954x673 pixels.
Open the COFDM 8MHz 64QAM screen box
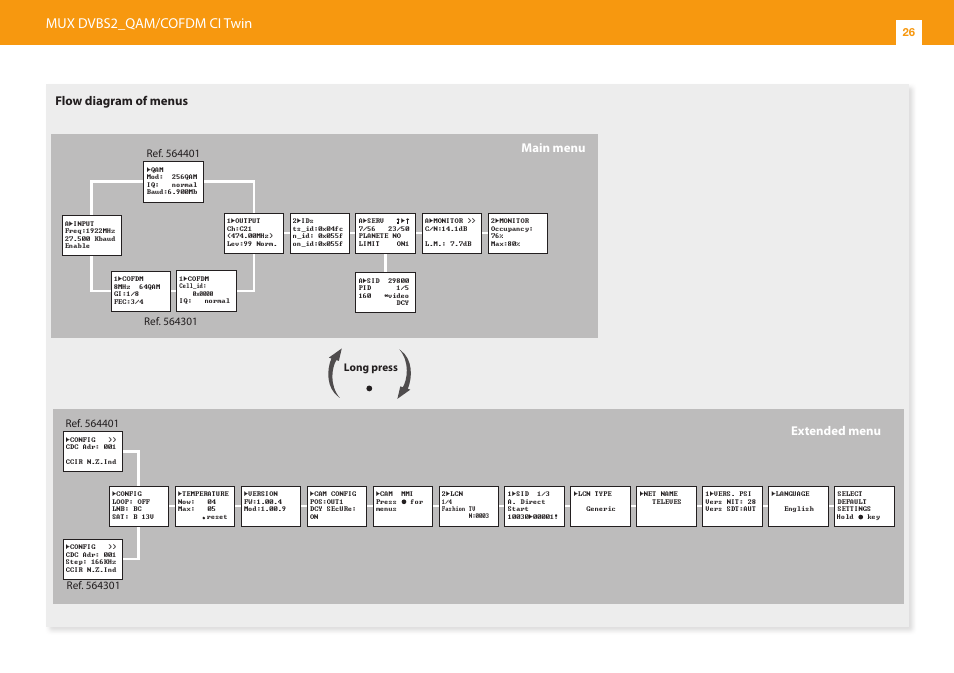point(140,290)
